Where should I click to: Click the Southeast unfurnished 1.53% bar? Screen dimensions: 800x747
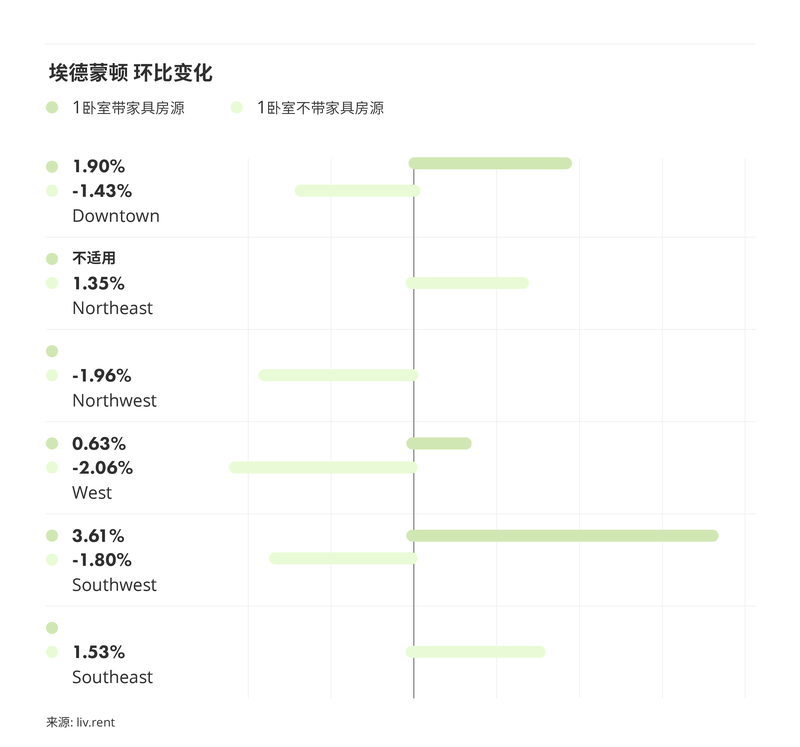475,652
